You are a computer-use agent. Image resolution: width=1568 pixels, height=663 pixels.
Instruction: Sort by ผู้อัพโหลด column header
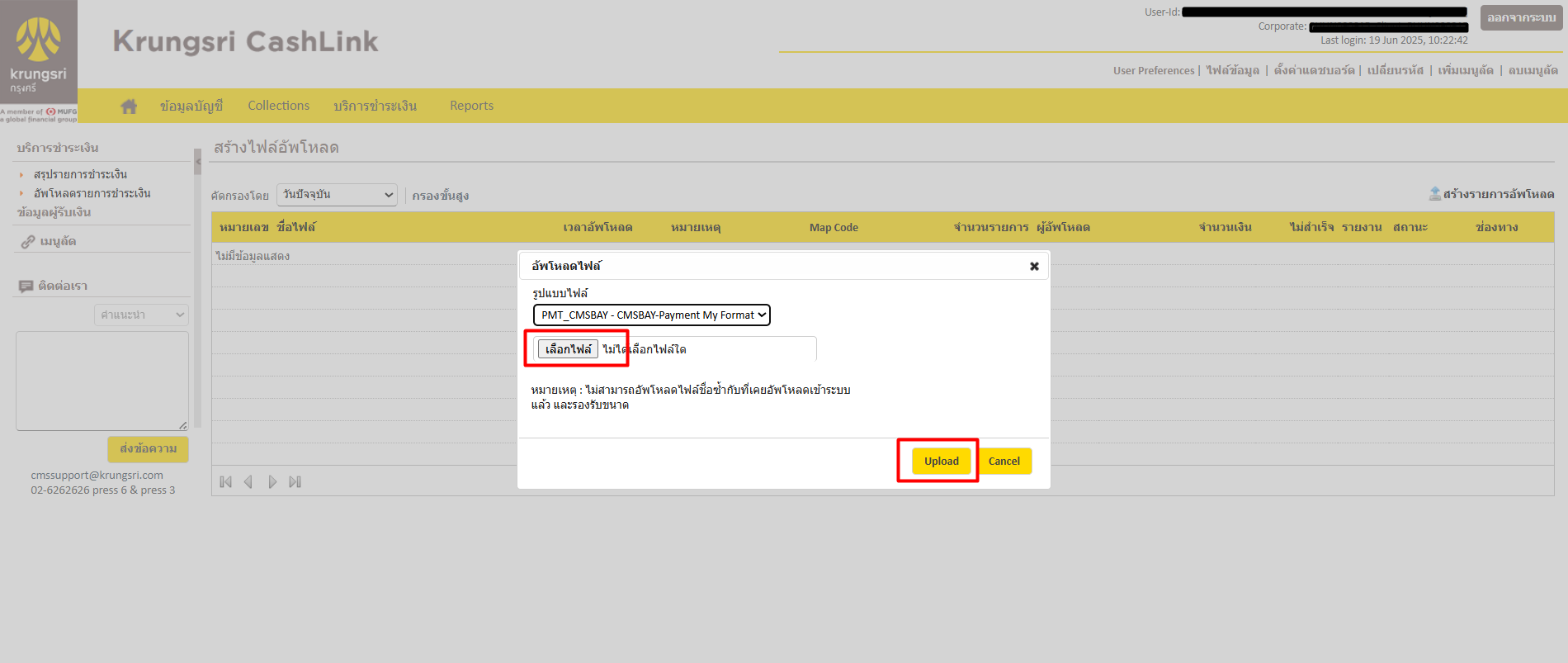pos(1064,227)
